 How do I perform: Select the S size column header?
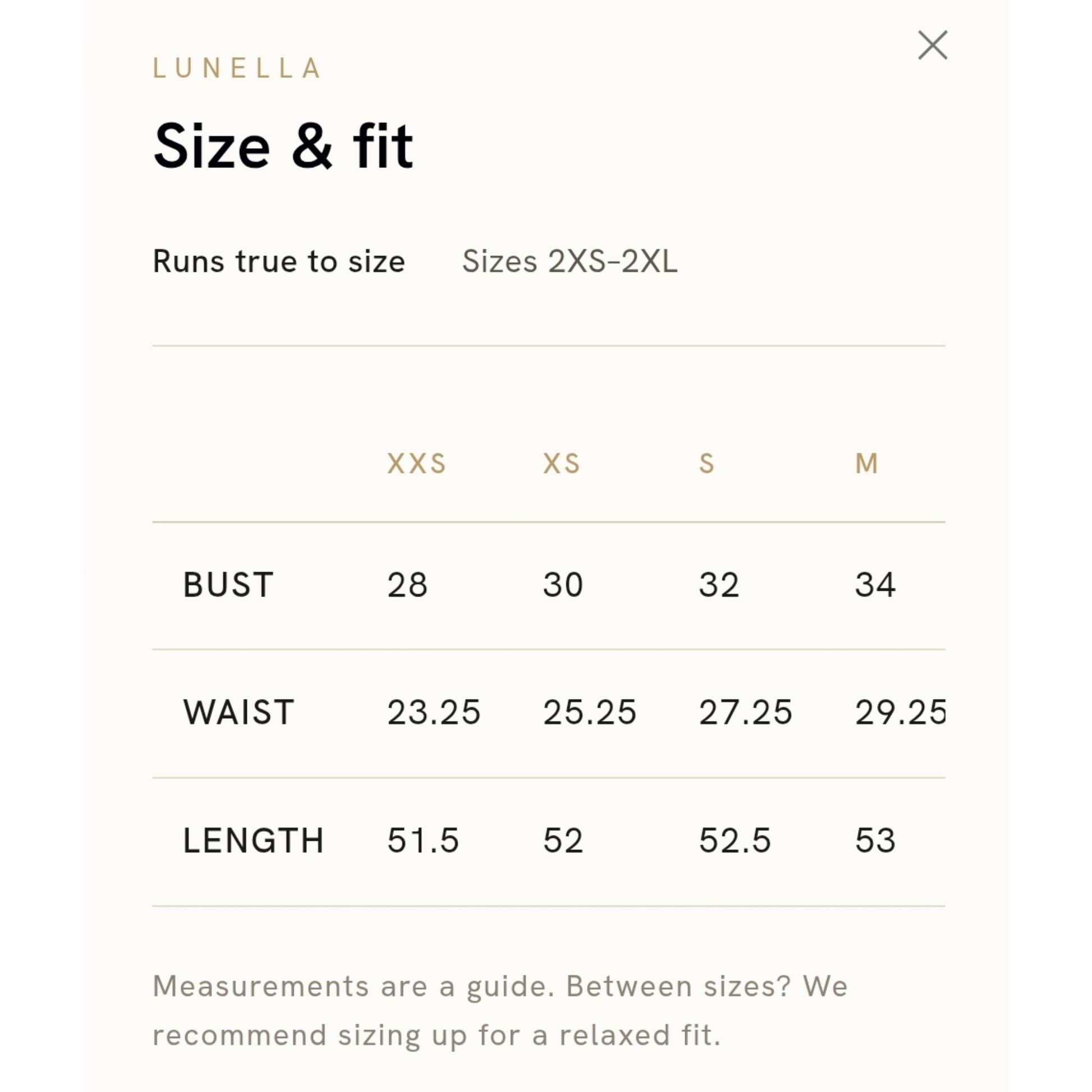click(706, 464)
